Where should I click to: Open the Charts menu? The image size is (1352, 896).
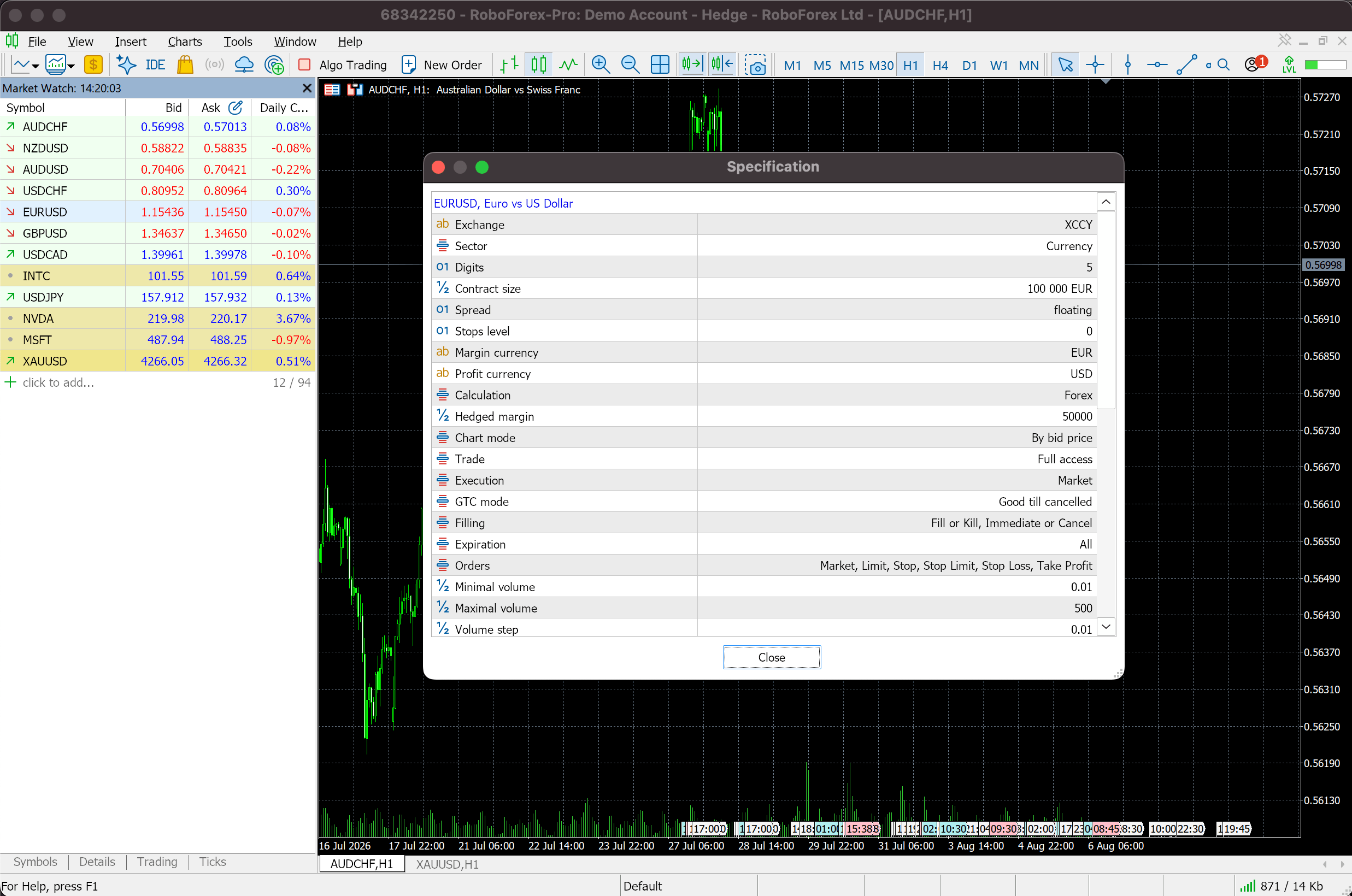(185, 42)
